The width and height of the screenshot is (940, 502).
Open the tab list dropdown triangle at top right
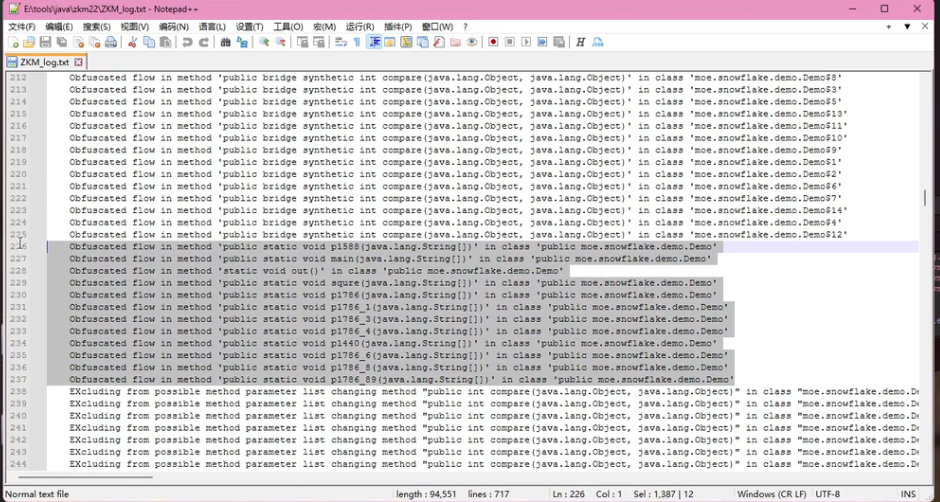pos(907,27)
